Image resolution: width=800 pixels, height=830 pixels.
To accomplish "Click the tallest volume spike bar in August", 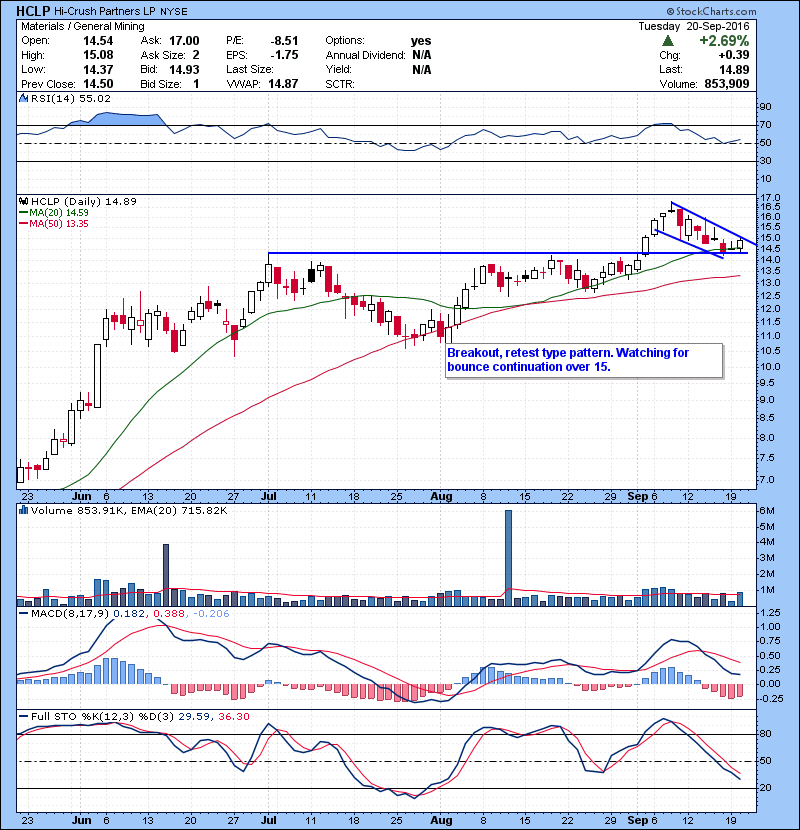I will click(x=508, y=558).
